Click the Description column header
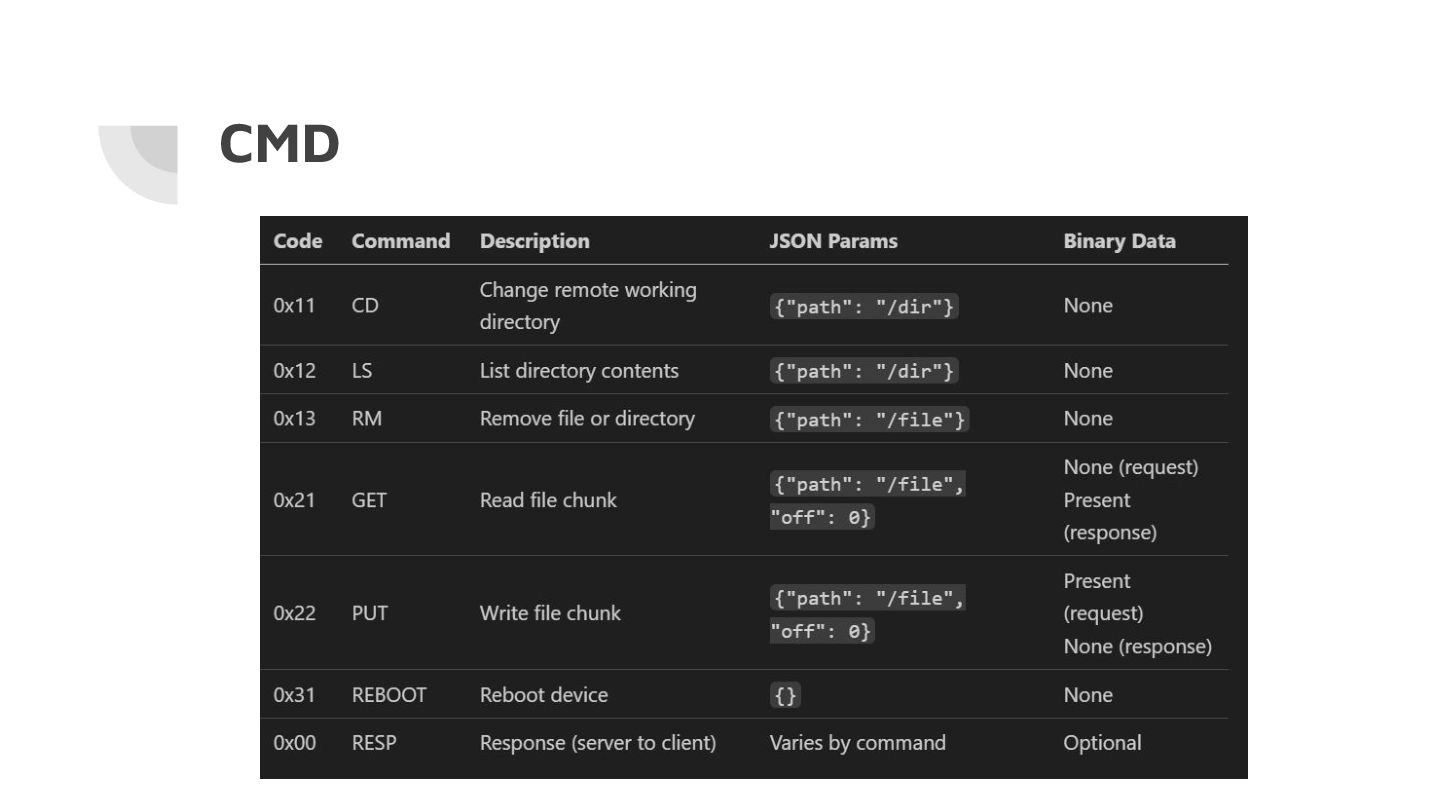Image resolution: width=1440 pixels, height=810 pixels. click(x=534, y=241)
